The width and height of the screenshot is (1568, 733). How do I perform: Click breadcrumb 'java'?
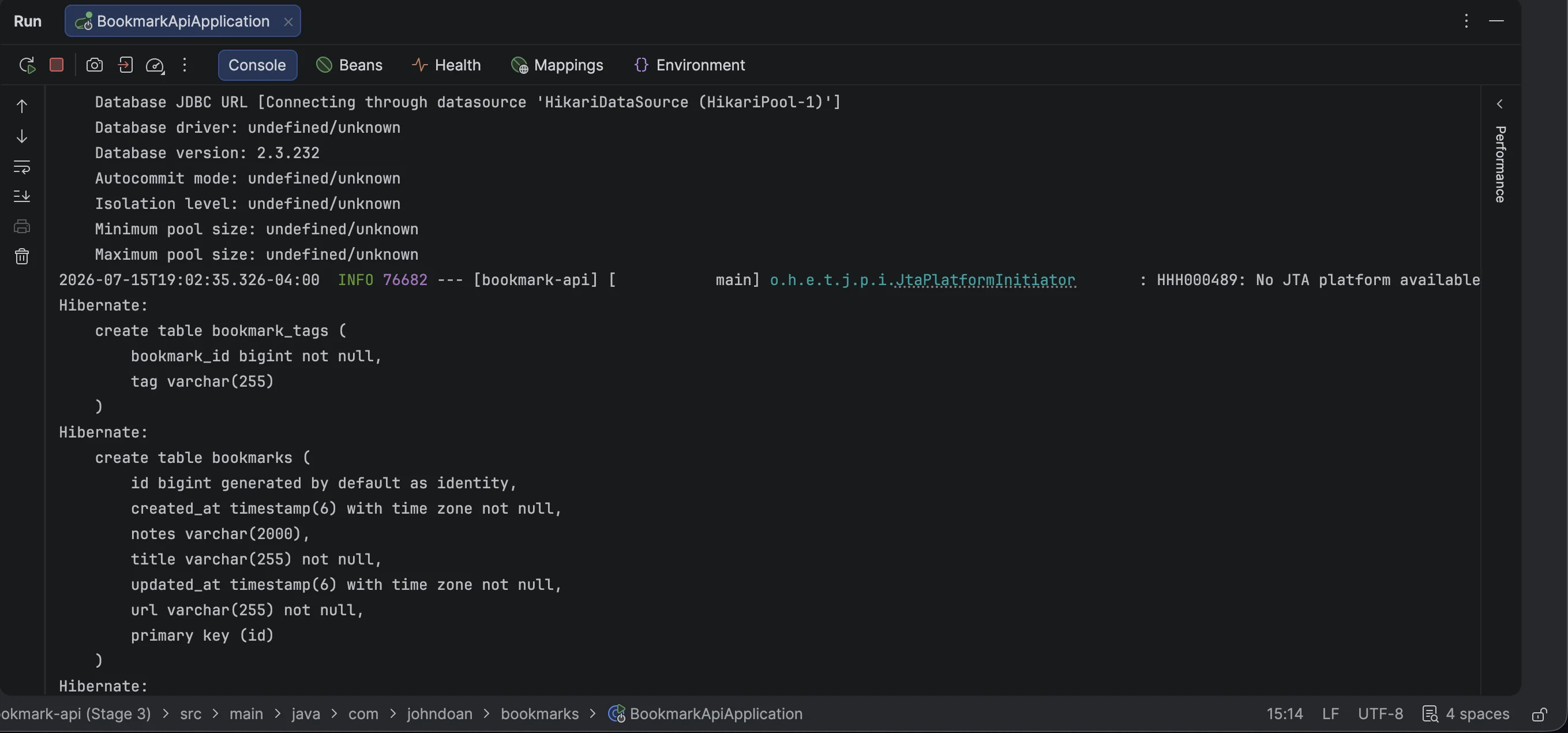[306, 713]
